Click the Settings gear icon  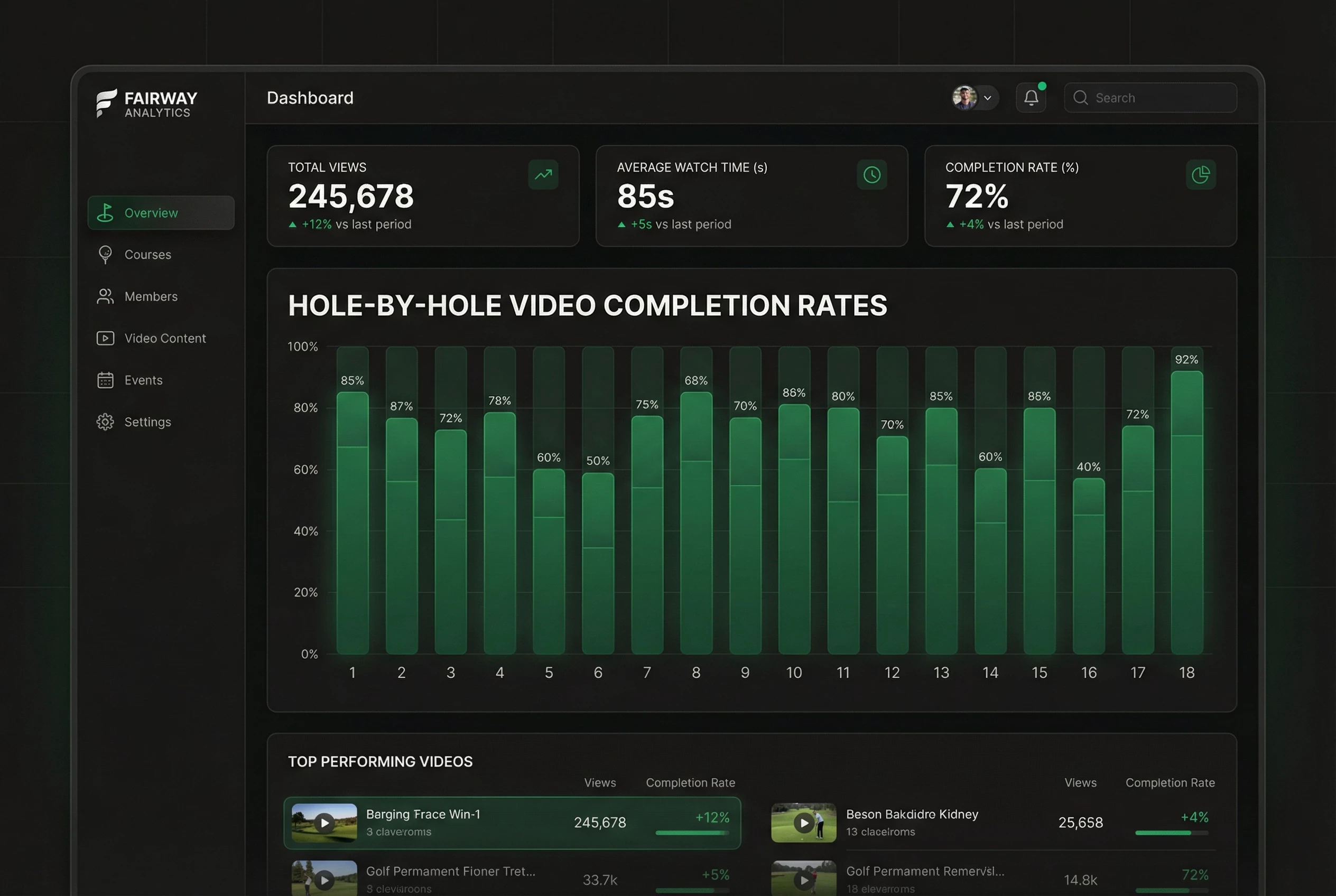(105, 422)
